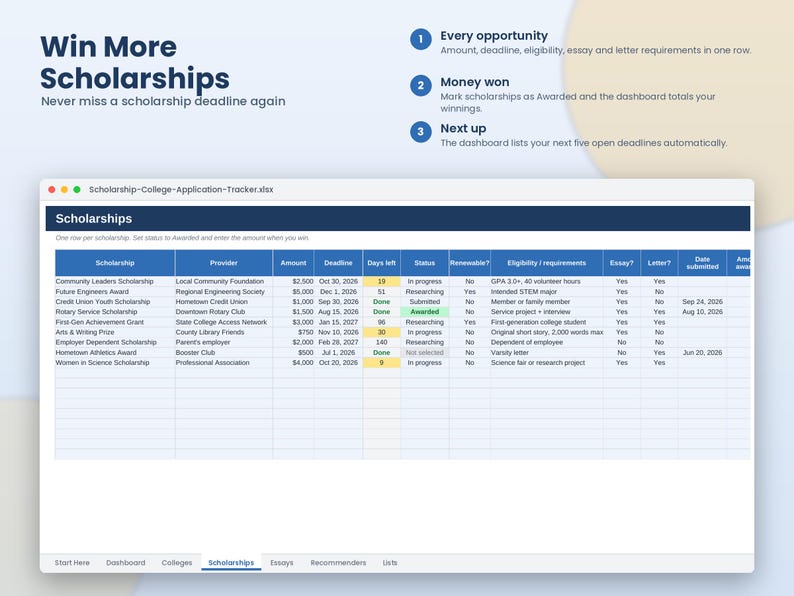
Task: Select the gray Not selected status cell
Action: click(424, 352)
